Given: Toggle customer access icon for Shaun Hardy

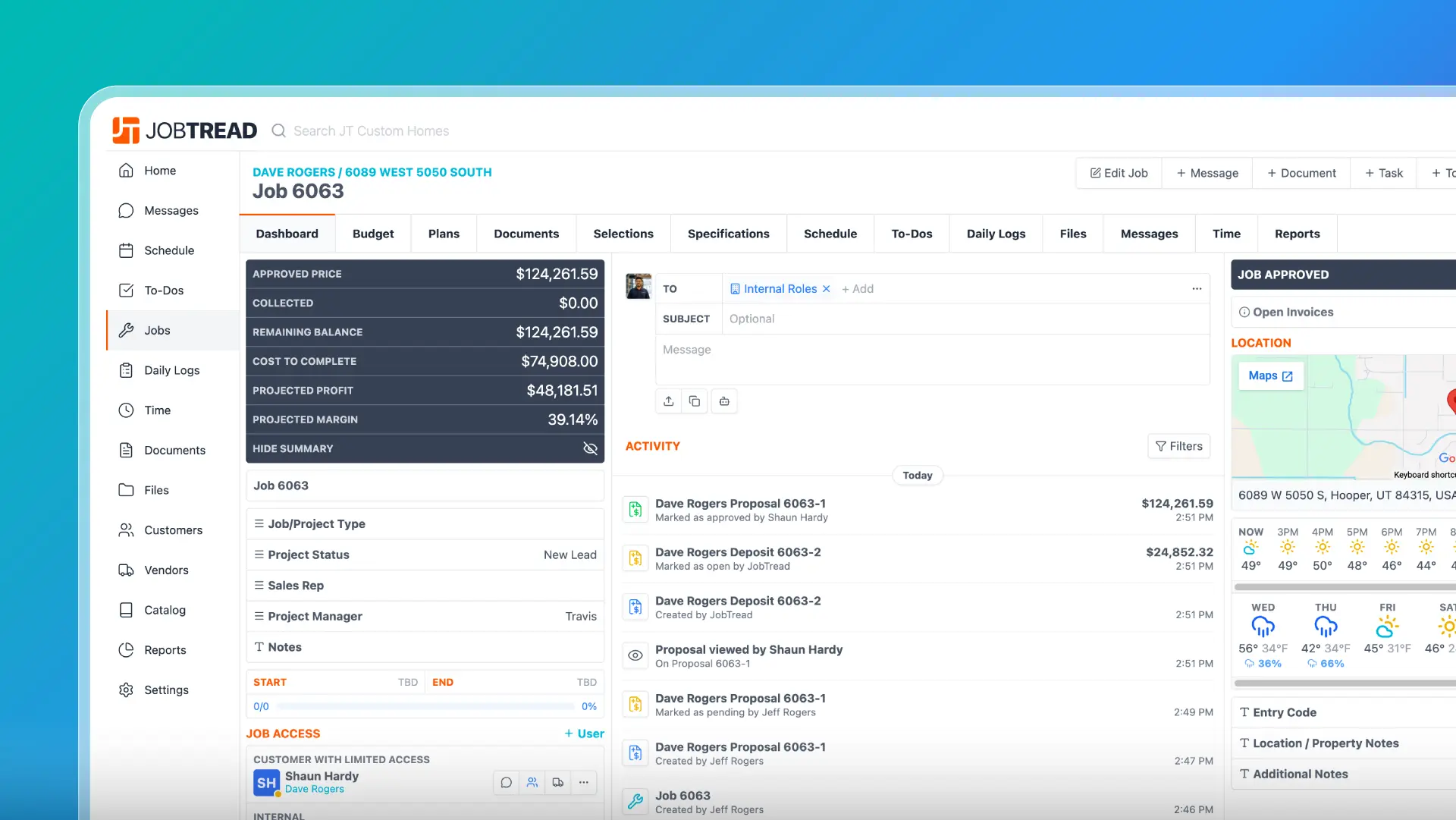Looking at the screenshot, I should (532, 782).
